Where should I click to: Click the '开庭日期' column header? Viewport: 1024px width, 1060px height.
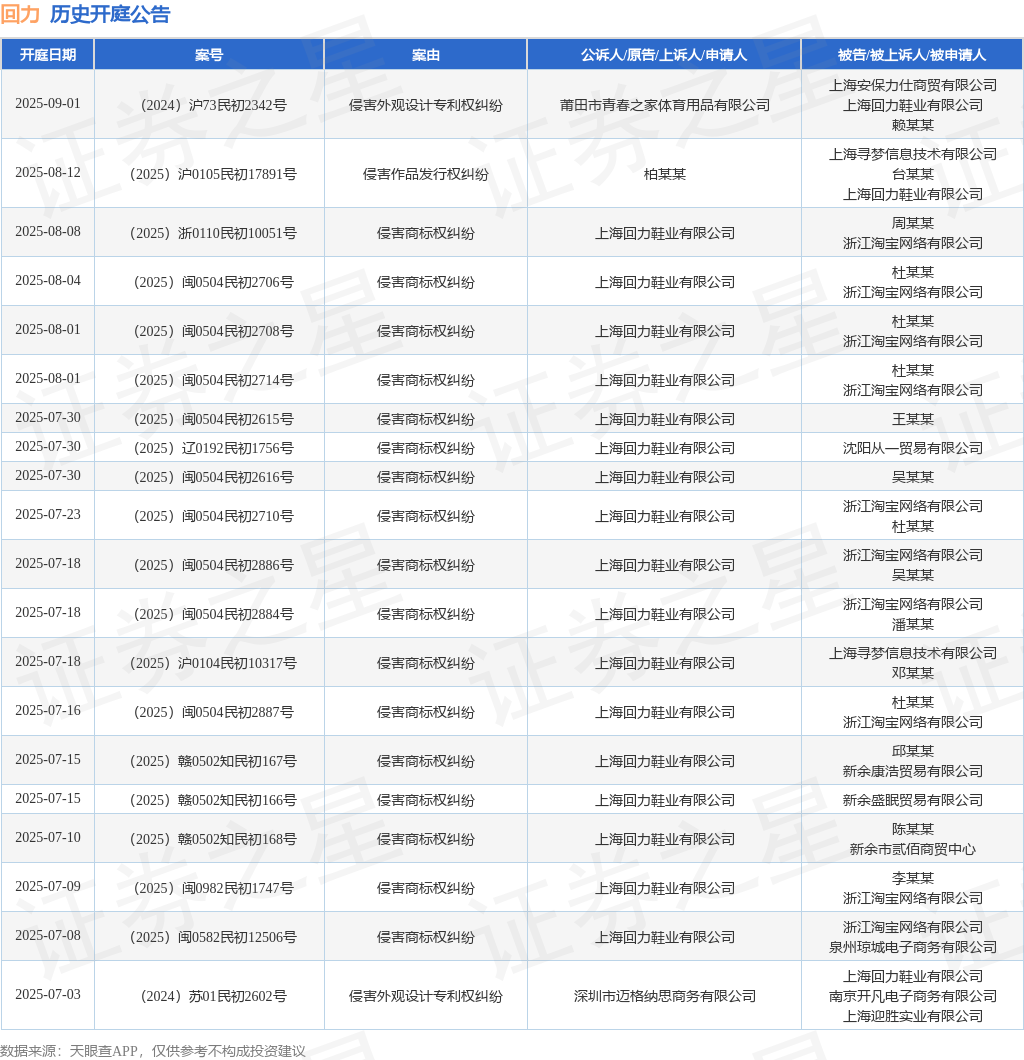47,55
